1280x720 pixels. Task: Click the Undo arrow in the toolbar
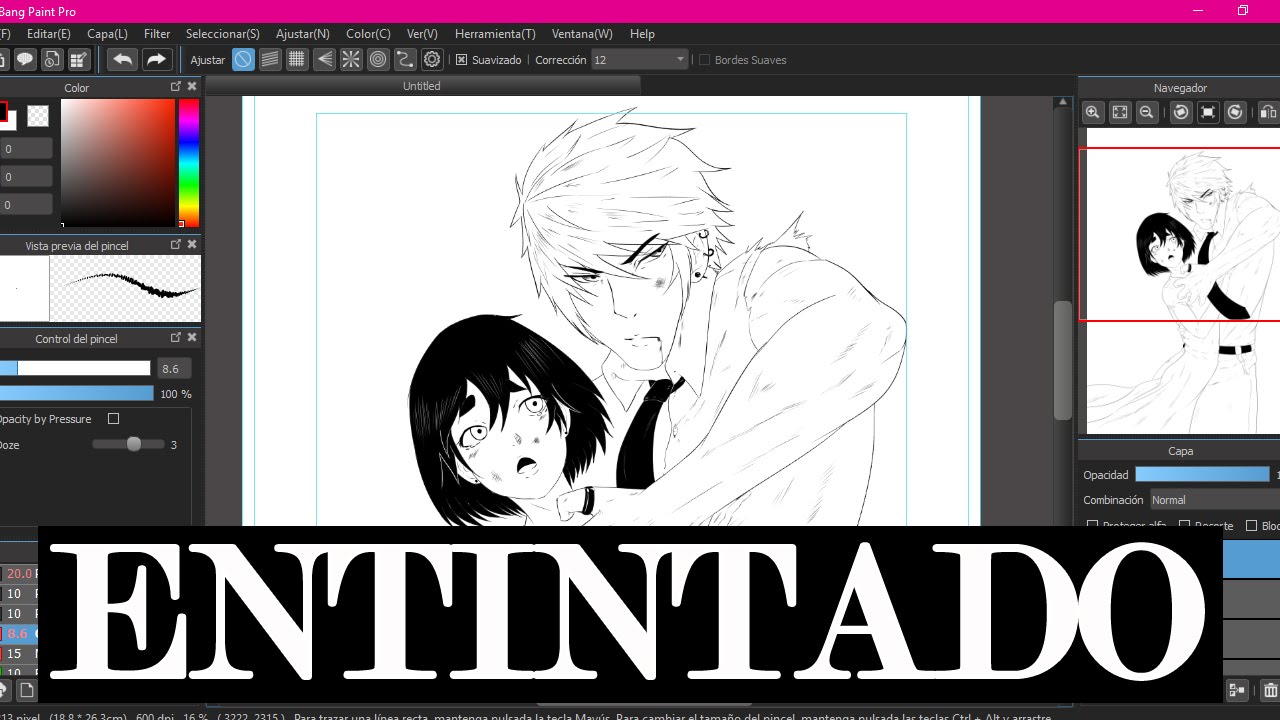pos(122,59)
